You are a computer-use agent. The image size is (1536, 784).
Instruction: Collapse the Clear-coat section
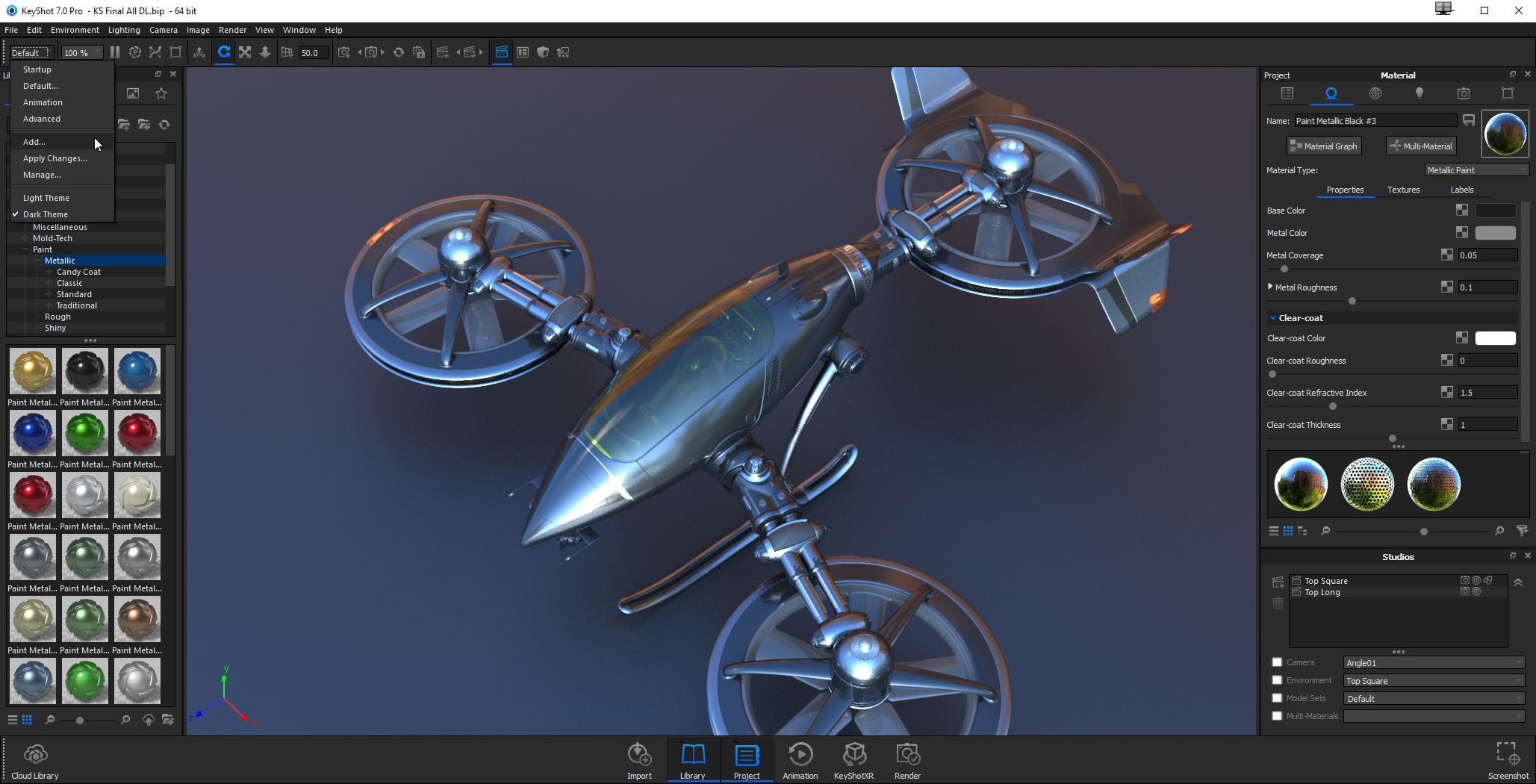[x=1272, y=317]
